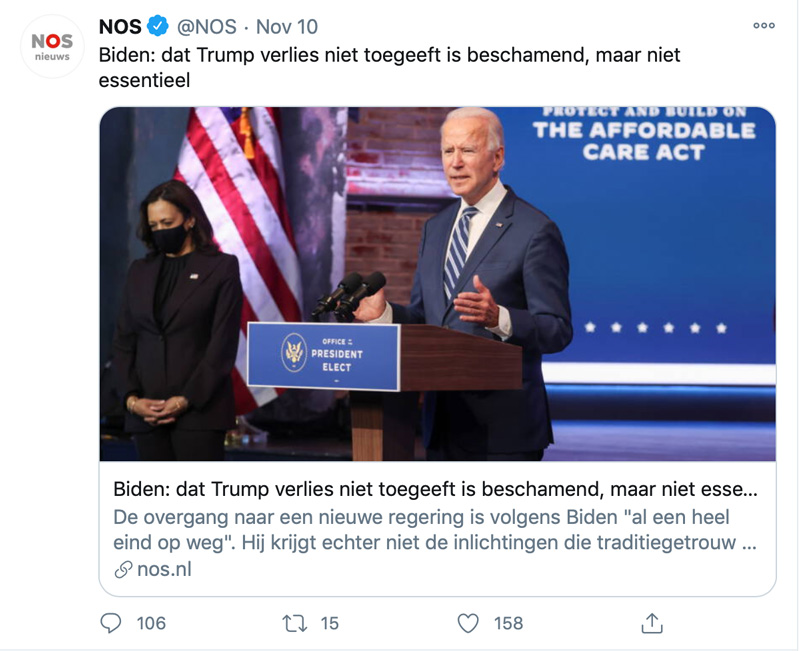Open the NOS nieuws profile avatar
Image resolution: width=800 pixels, height=651 pixels.
point(52,47)
